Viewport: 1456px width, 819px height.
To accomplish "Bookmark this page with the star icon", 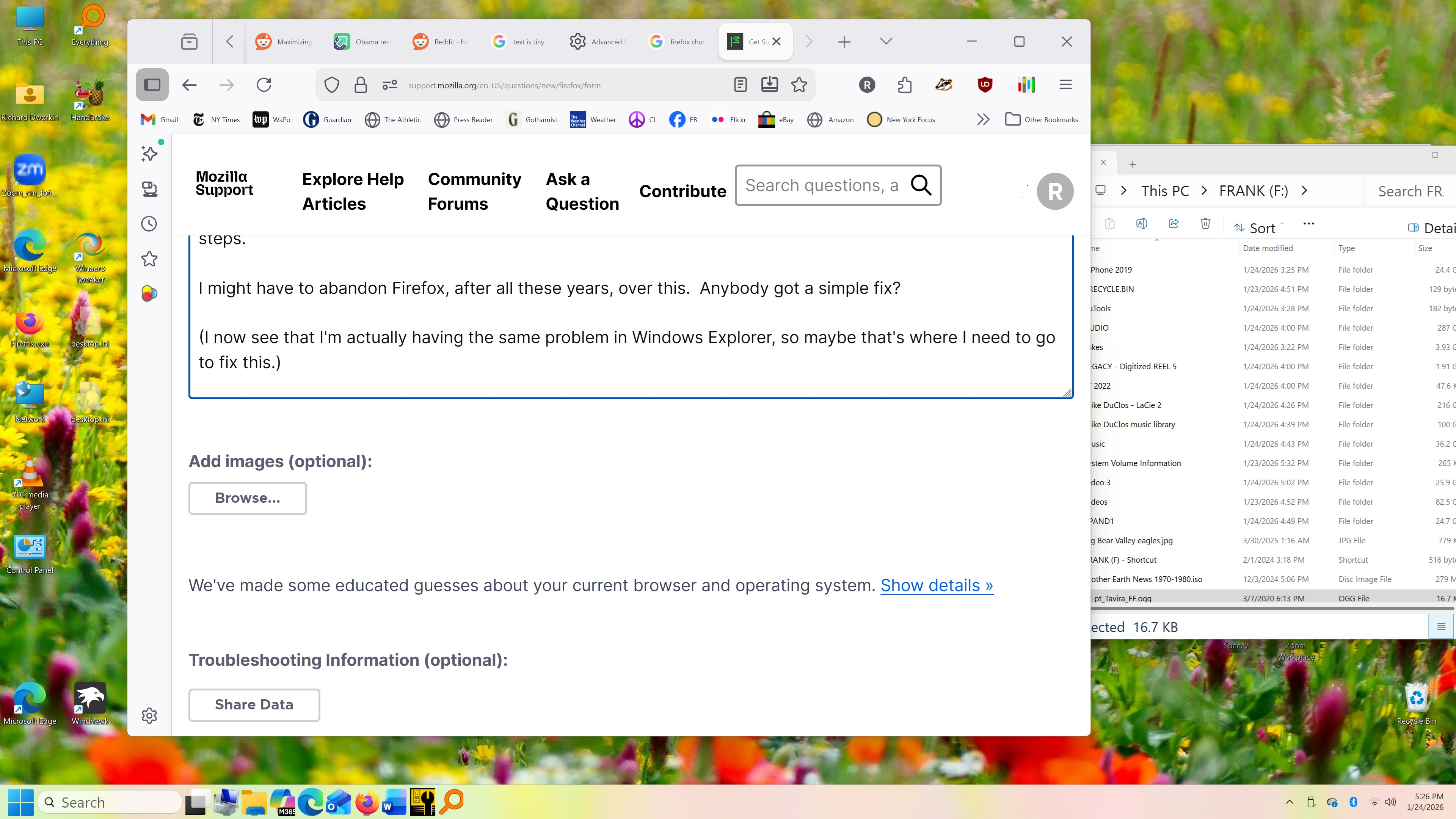I will pos(799,85).
